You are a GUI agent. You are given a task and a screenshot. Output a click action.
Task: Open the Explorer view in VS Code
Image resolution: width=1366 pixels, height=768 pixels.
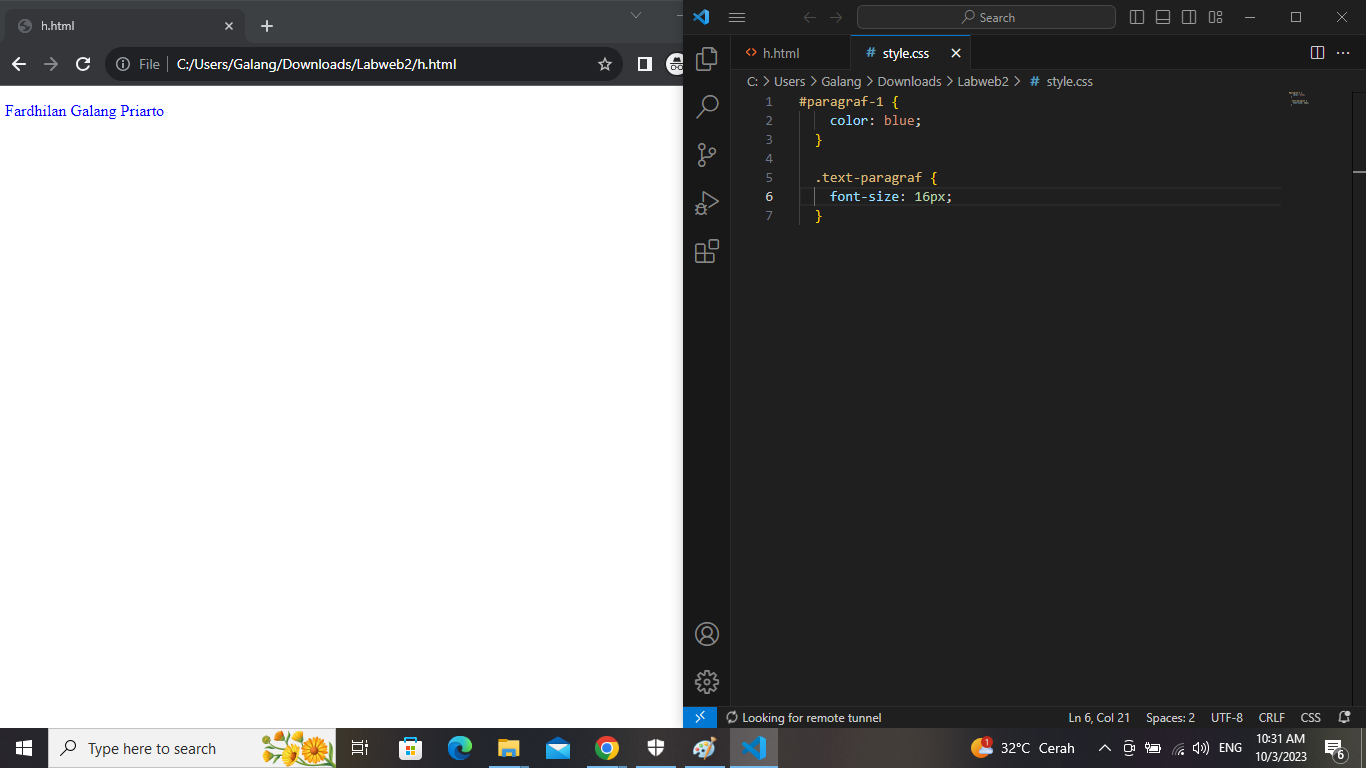pos(707,58)
